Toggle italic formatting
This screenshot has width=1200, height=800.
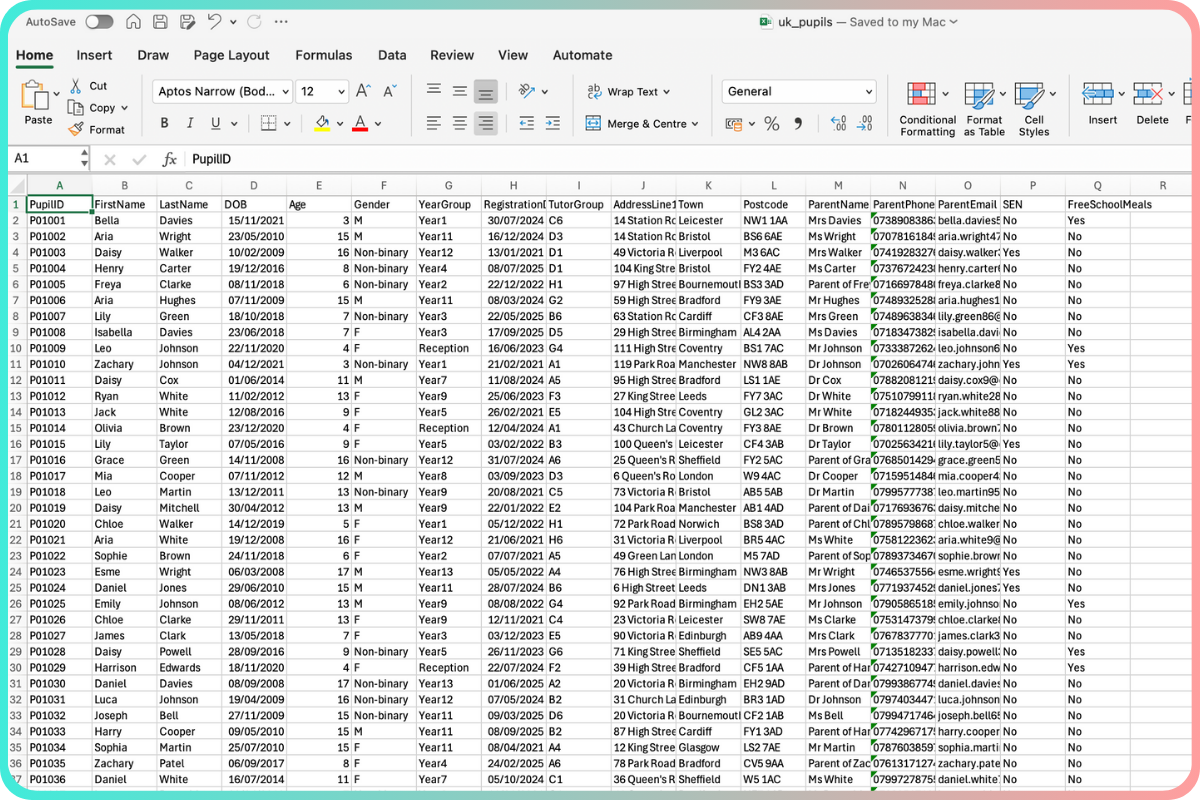190,124
